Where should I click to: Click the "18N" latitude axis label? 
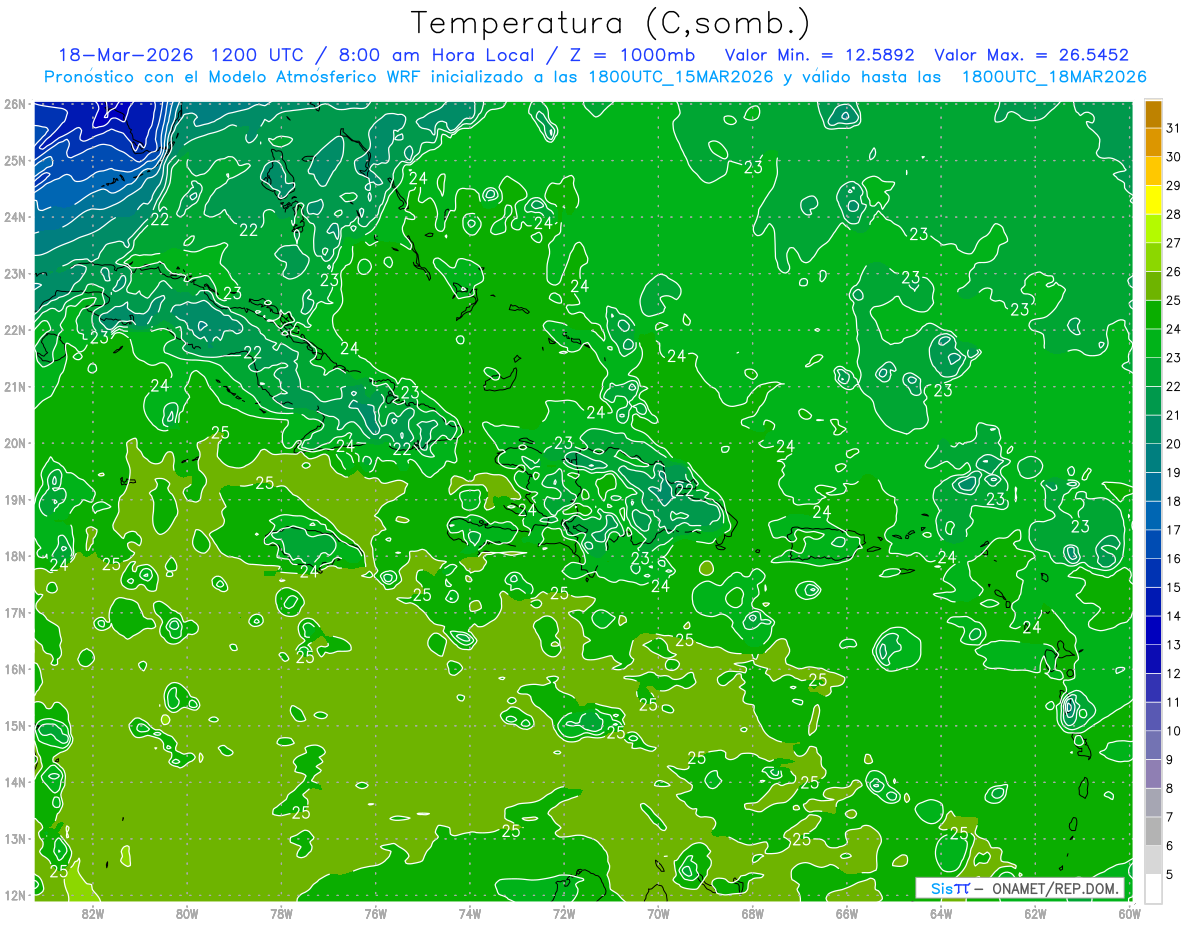[x=15, y=556]
